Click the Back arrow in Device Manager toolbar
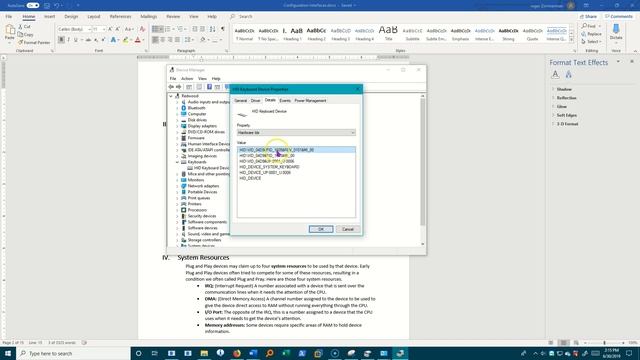The height and width of the screenshot is (360, 640). (171, 87)
